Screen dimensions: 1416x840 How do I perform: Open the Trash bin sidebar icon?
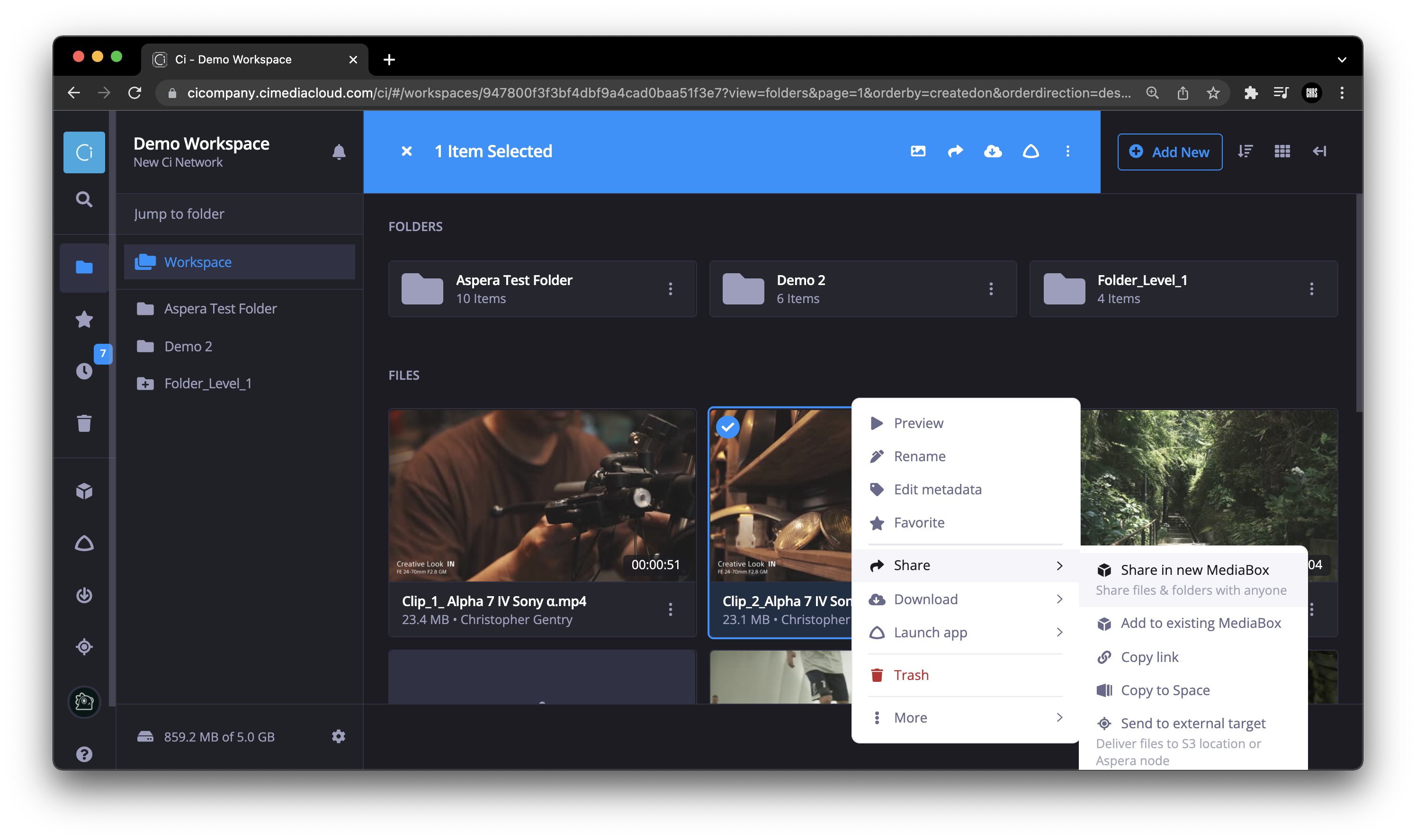(x=84, y=423)
